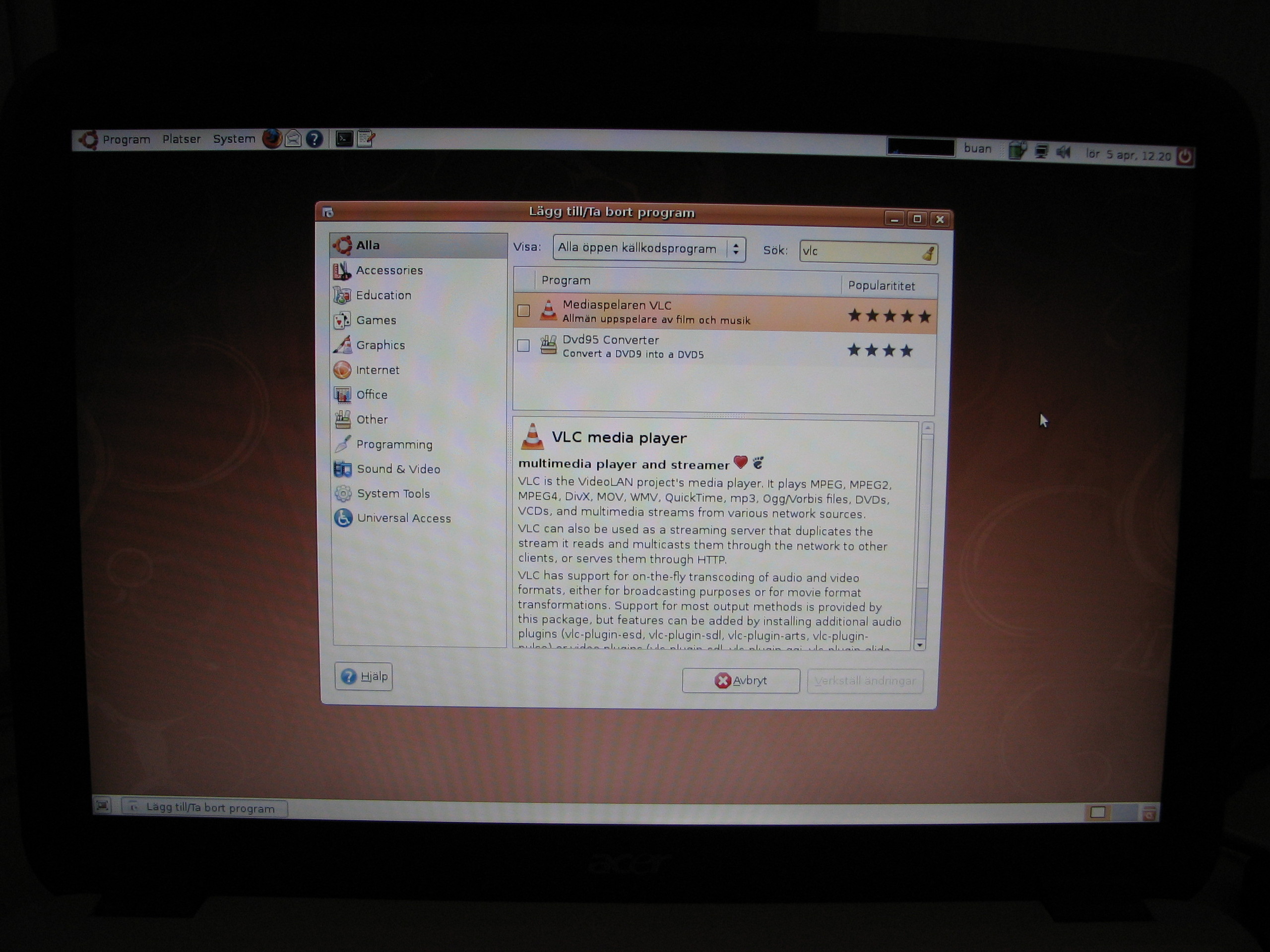Click the description scrollbar up arrow

coord(927,428)
